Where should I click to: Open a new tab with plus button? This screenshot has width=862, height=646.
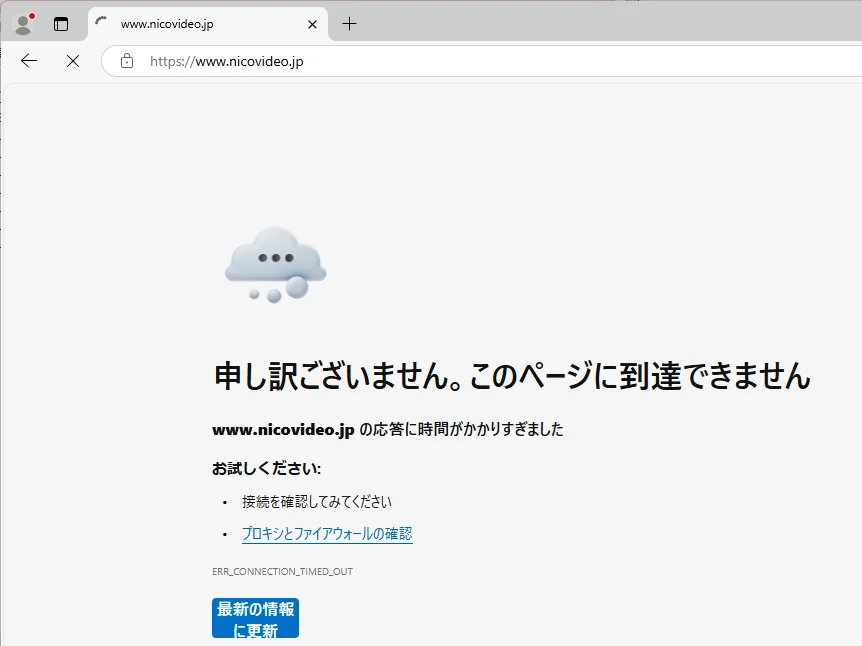pos(349,24)
